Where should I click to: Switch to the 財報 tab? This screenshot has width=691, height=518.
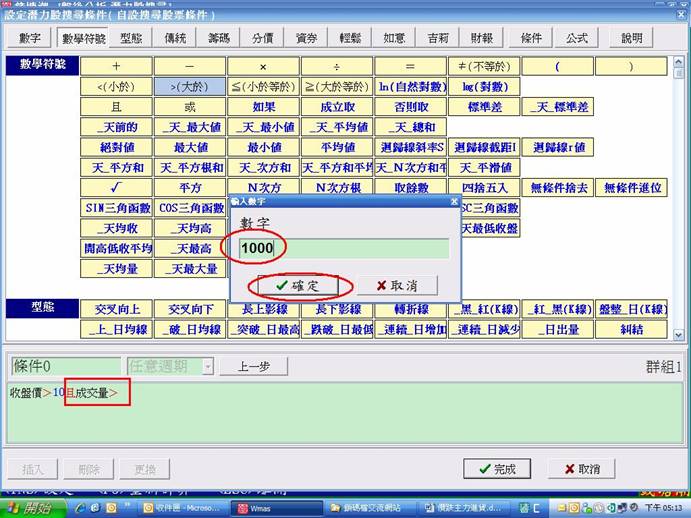coord(481,38)
